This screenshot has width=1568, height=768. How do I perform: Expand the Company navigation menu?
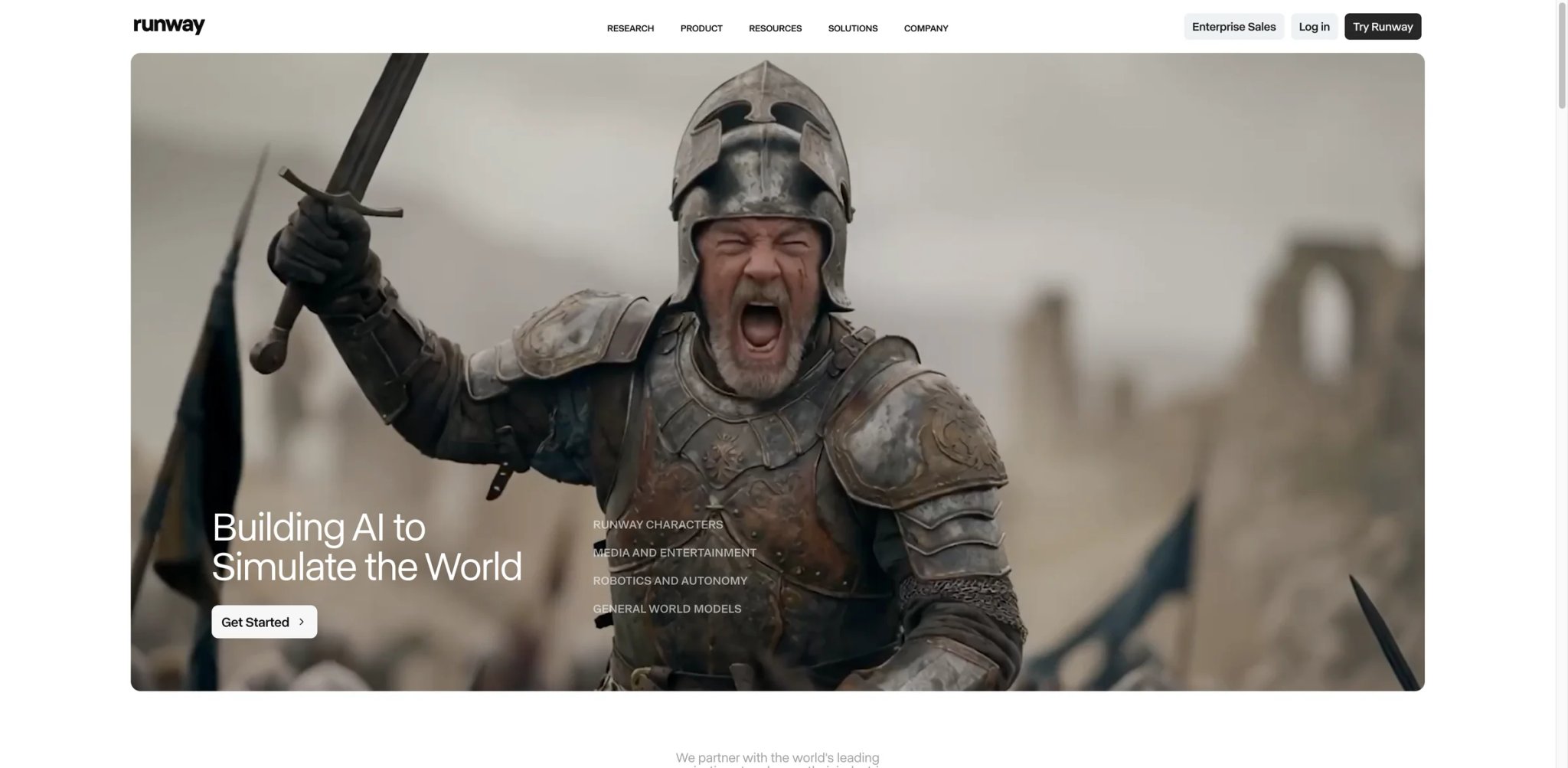926,28
